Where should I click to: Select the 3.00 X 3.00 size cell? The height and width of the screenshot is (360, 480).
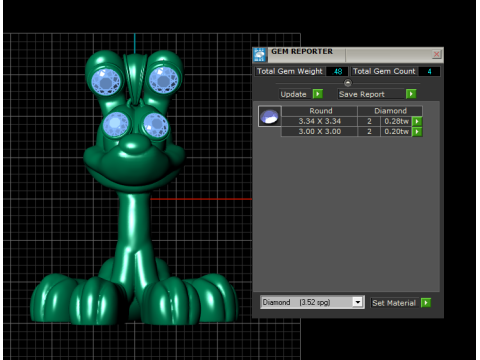319,131
